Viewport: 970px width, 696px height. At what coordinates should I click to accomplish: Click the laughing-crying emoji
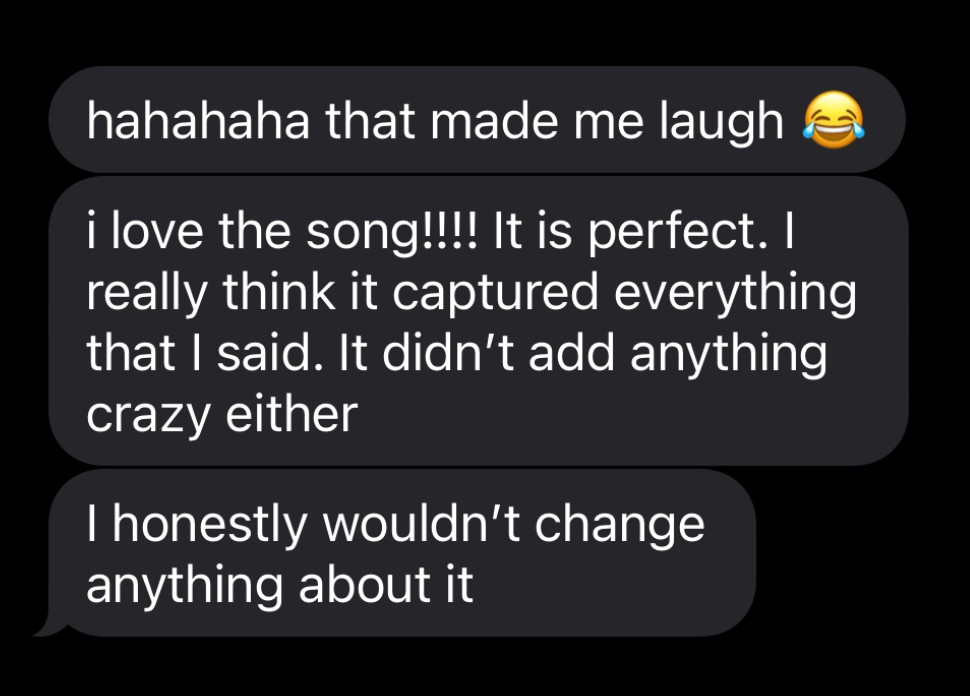831,123
